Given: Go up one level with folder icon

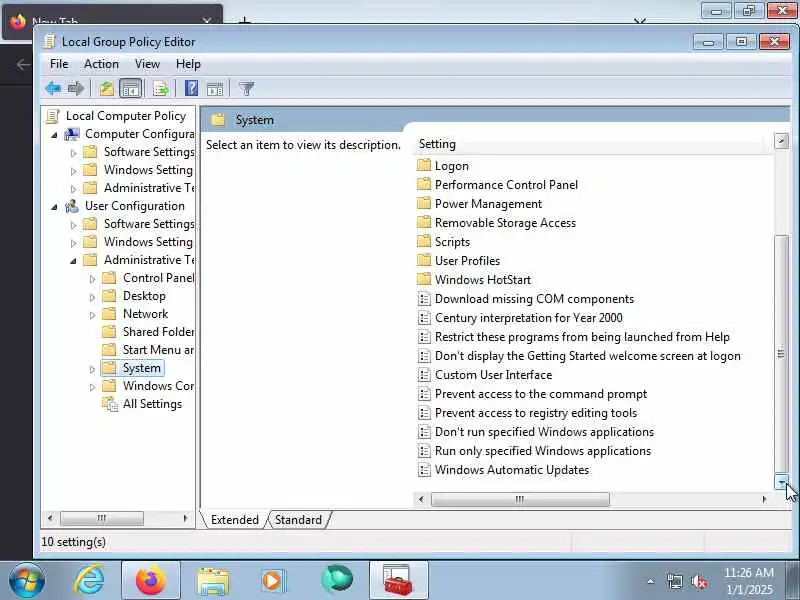Looking at the screenshot, I should [x=106, y=89].
